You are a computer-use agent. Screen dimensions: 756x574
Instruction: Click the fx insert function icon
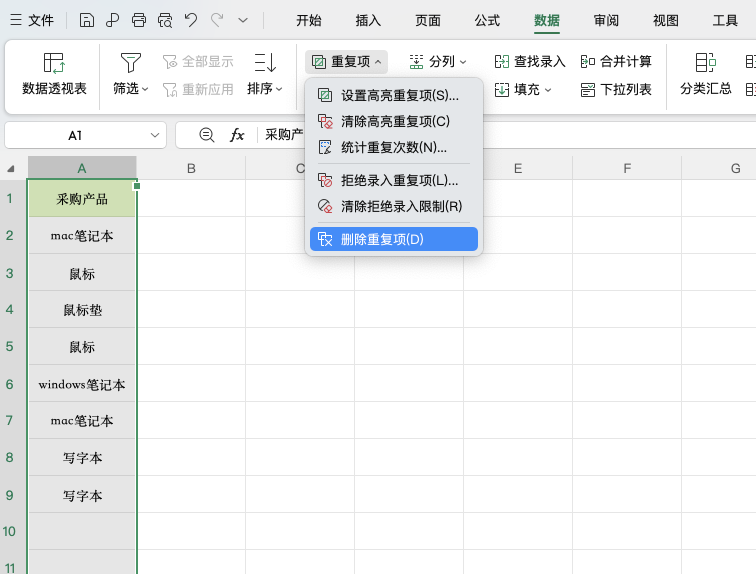(x=237, y=135)
